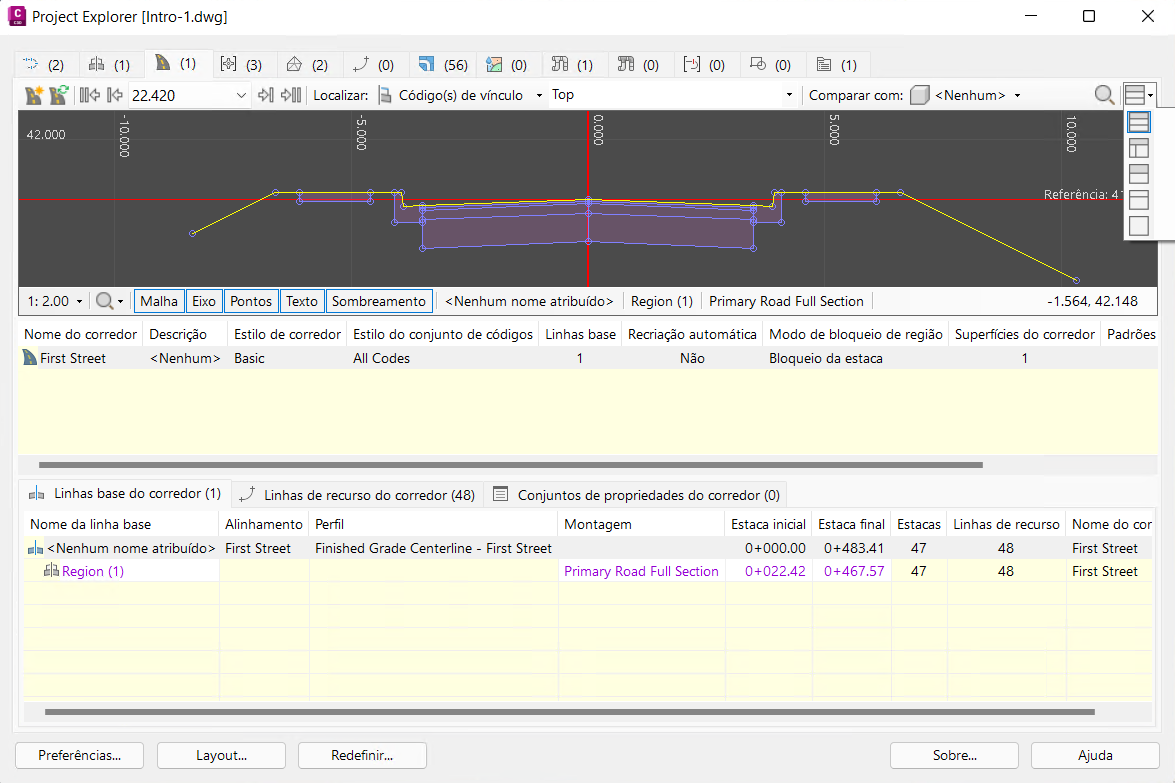Open the surfaces tab with terrain icon

(x=508, y=64)
